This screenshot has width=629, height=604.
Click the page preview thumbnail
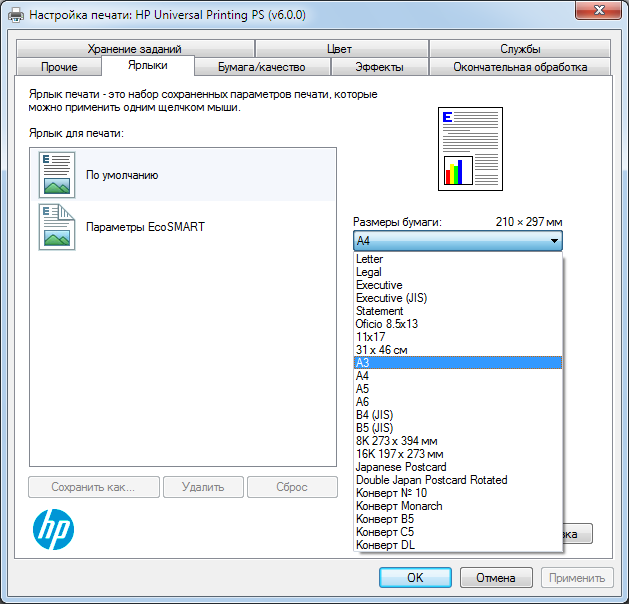pyautogui.click(x=470, y=149)
